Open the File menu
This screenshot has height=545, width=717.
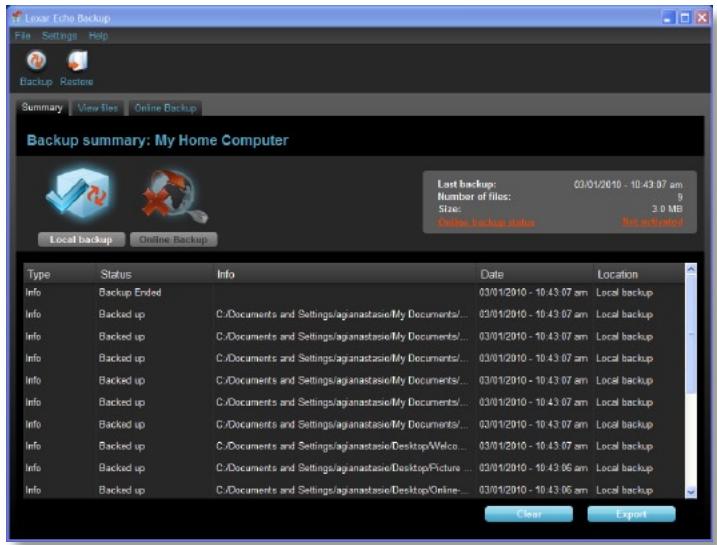tap(22, 36)
